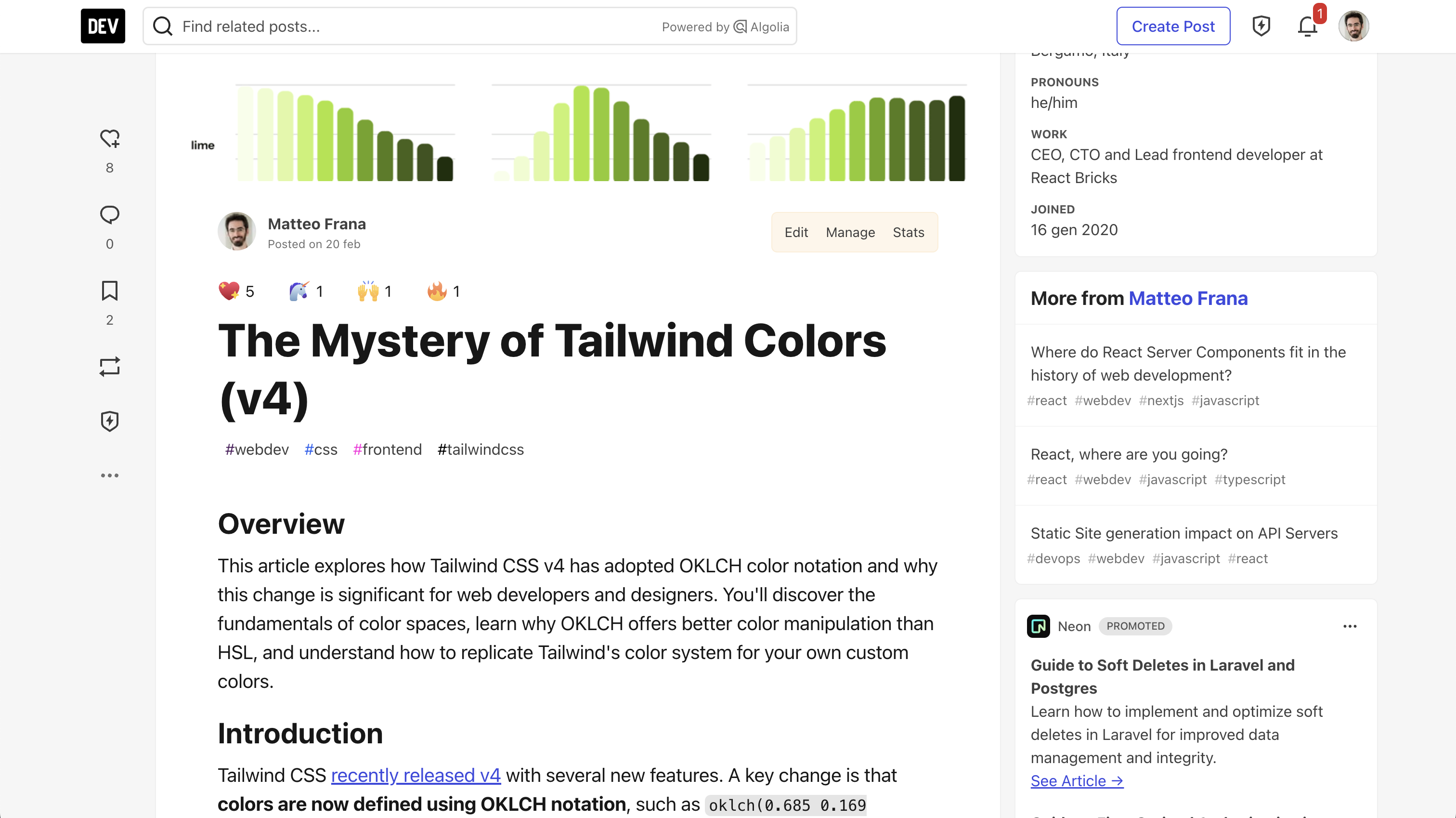Boost the post with the repost arrows icon
Screen dimensions: 1456x818
(x=110, y=367)
